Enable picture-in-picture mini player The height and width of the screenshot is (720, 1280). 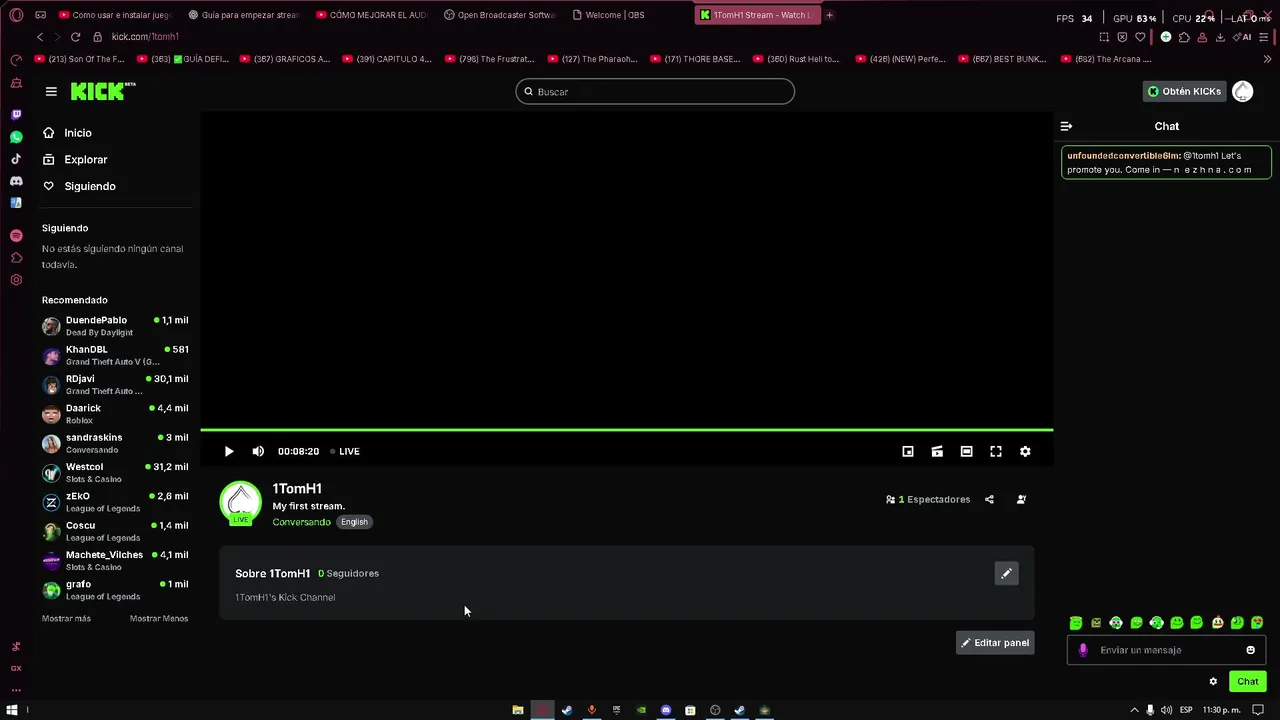tap(908, 451)
